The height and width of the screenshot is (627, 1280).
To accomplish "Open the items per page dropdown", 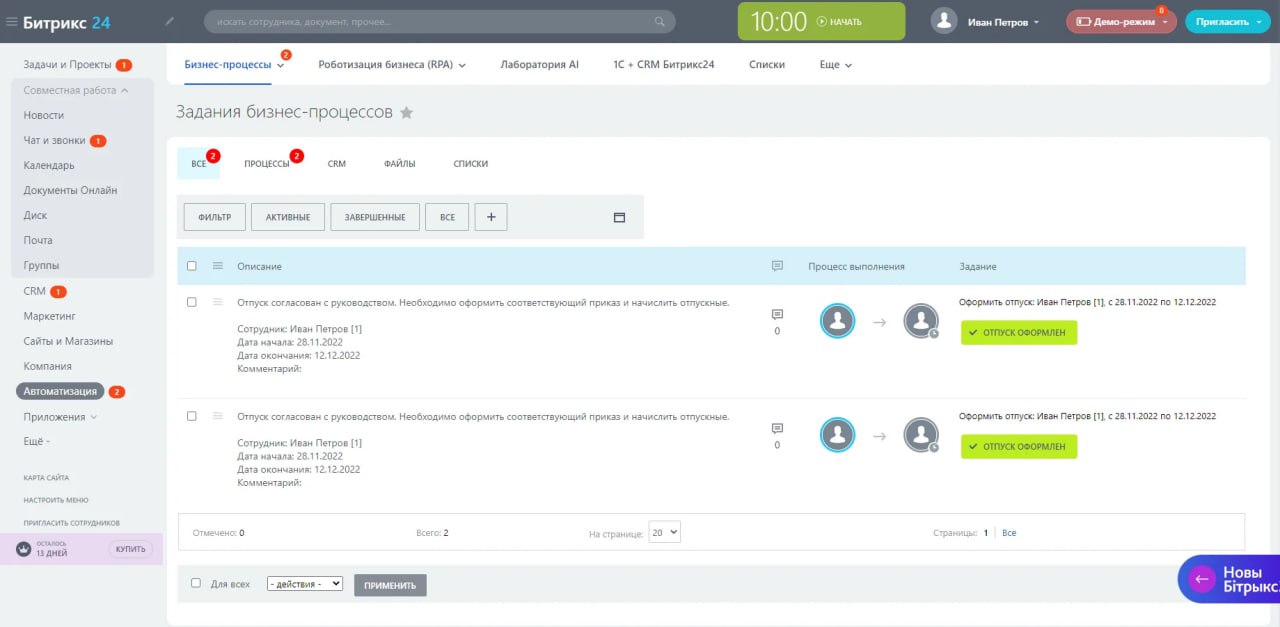I will 665,532.
